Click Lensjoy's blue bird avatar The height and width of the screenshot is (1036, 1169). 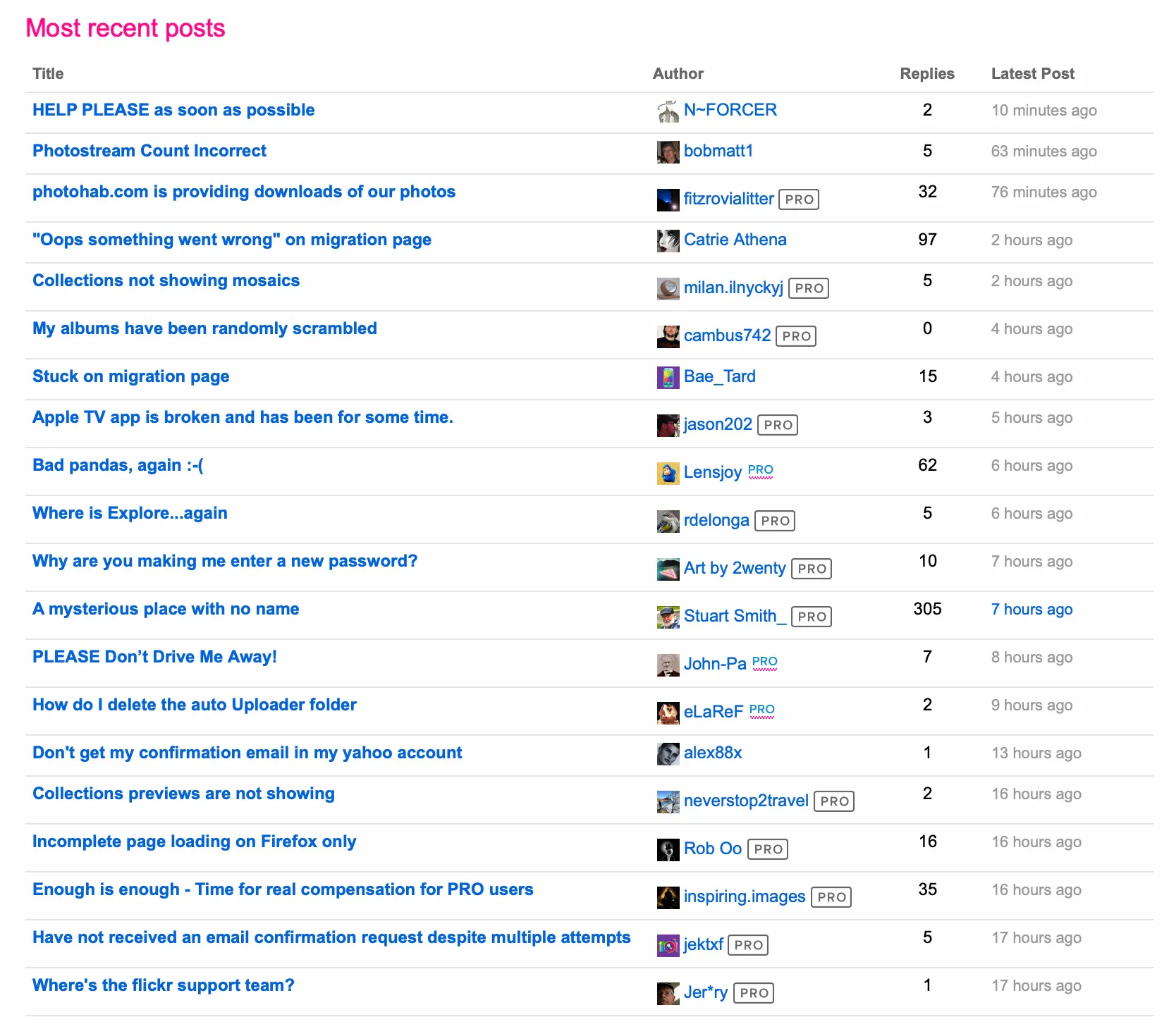coord(668,474)
